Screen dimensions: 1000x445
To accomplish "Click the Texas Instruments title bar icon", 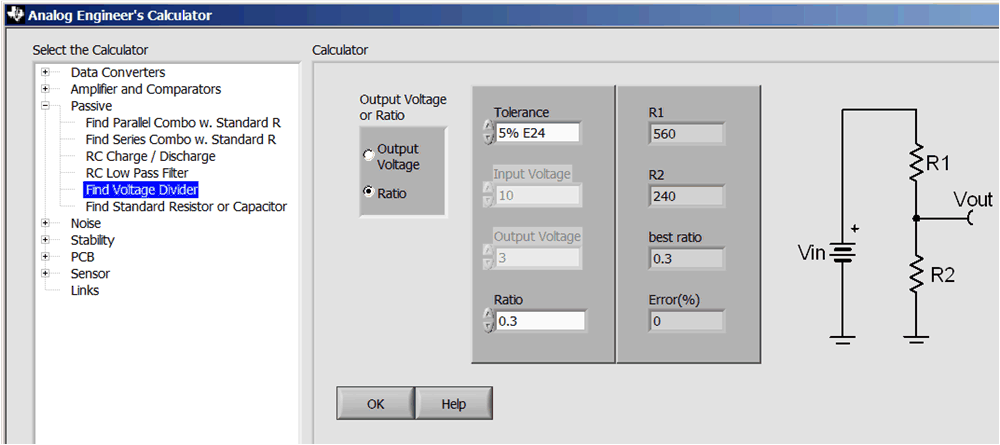I will pos(13,14).
